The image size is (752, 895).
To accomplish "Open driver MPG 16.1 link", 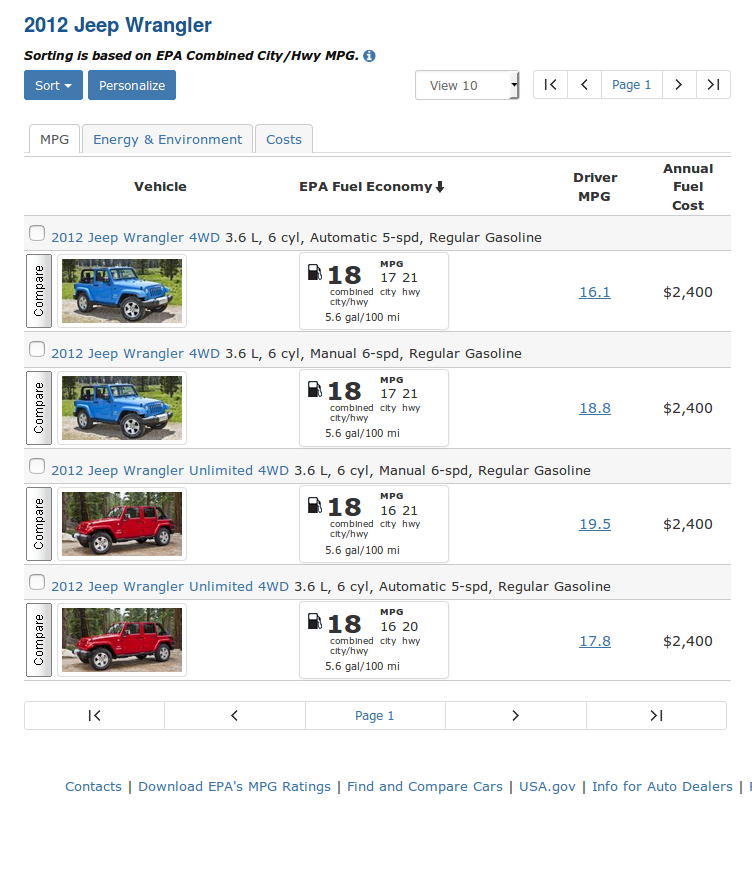I will (595, 292).
